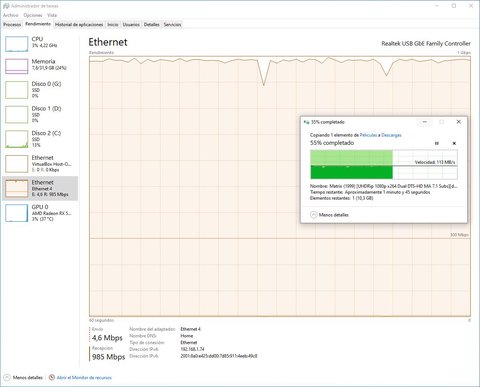Click the Velocidad 113 MB/s label
The image size is (480, 387).
click(x=435, y=162)
